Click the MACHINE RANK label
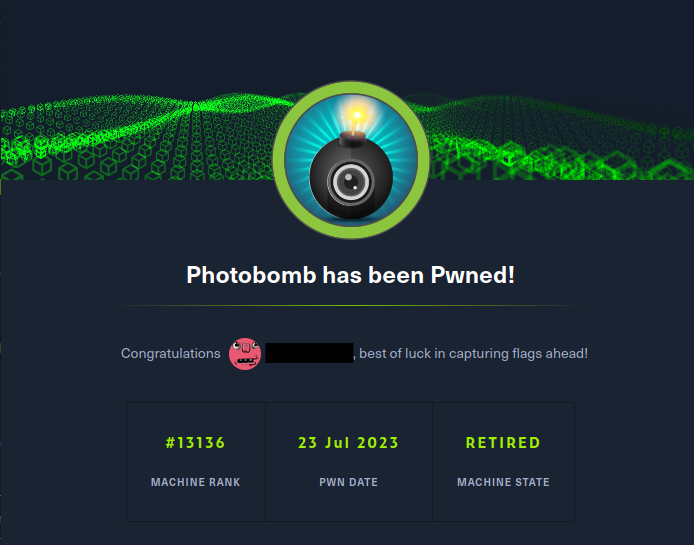Image resolution: width=694 pixels, height=545 pixels. (195, 482)
